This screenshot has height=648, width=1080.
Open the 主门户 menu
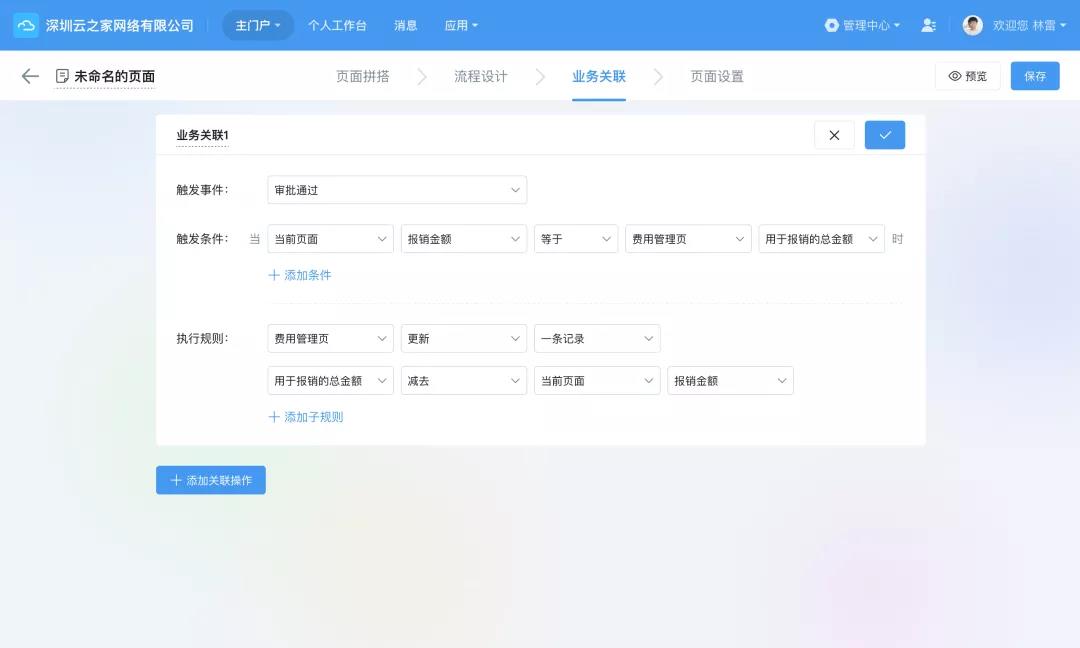258,25
